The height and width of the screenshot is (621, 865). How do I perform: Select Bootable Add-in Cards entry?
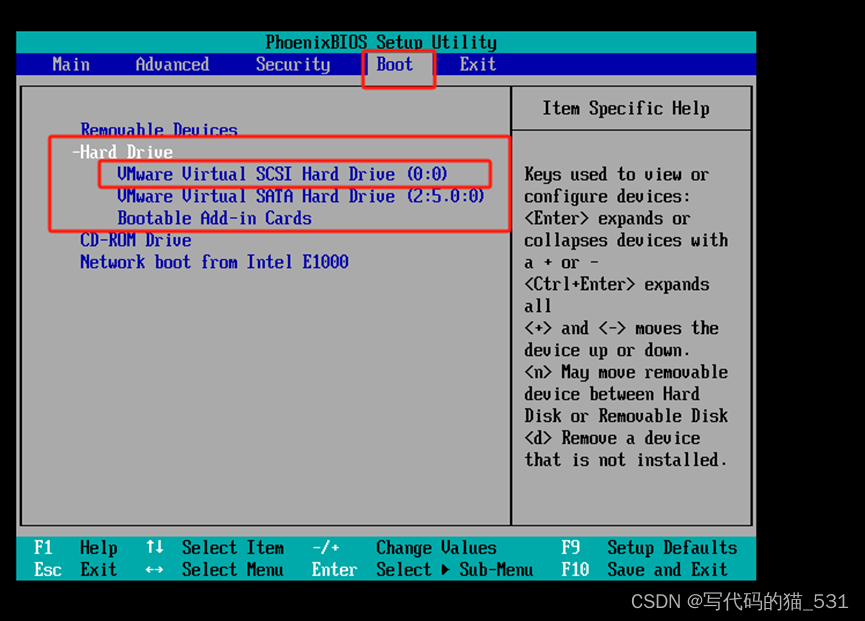[x=214, y=218]
